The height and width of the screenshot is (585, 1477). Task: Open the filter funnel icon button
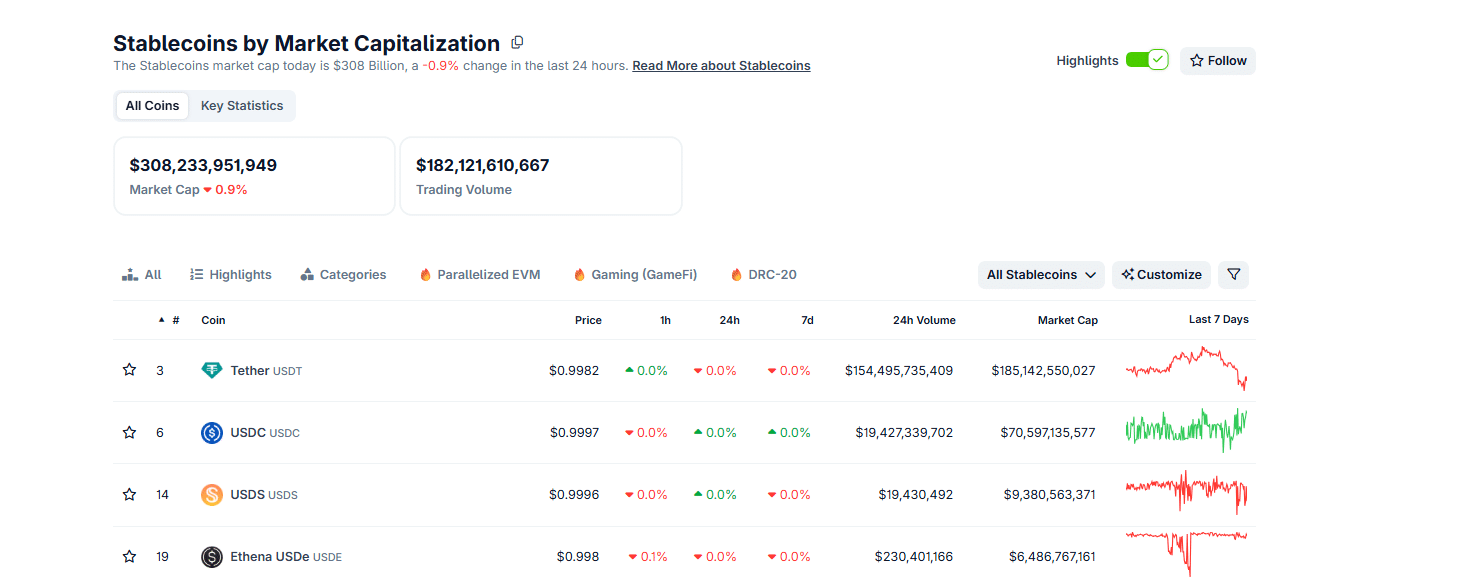click(1234, 275)
